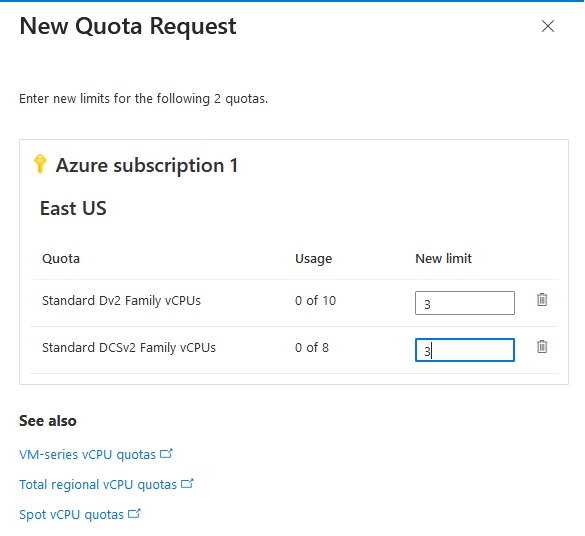Viewport: 585px width, 536px height.
Task: Delete the Standard Dv2 Family vCPUs quota row
Action: coord(542,300)
